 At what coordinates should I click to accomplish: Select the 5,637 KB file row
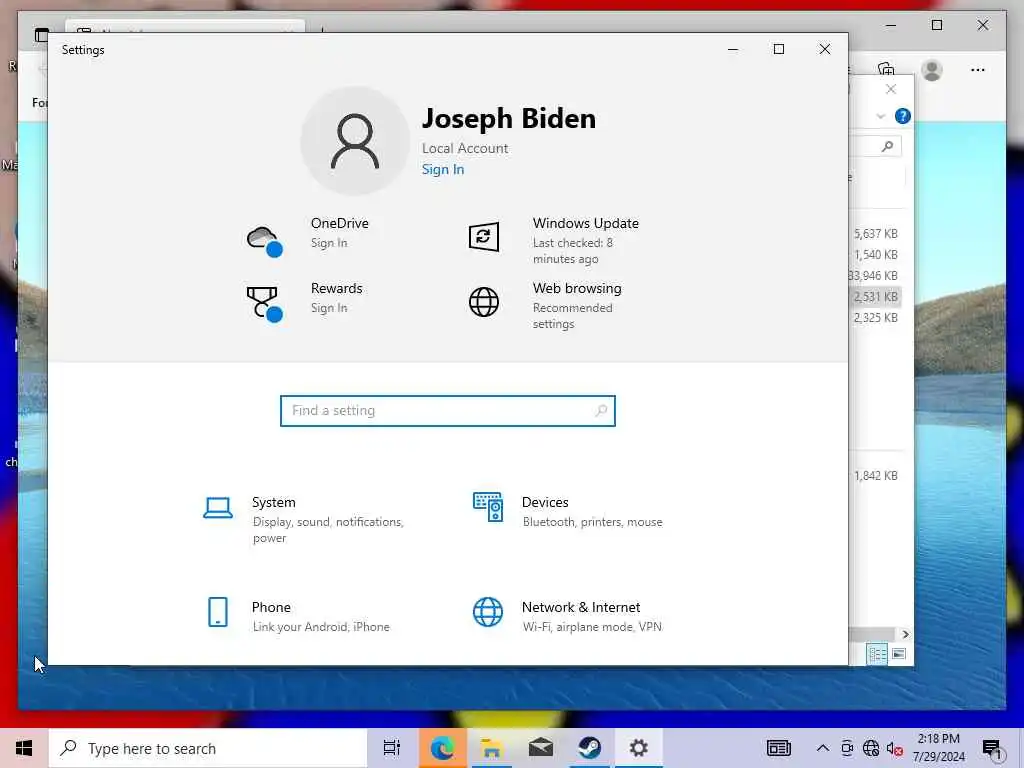point(875,234)
